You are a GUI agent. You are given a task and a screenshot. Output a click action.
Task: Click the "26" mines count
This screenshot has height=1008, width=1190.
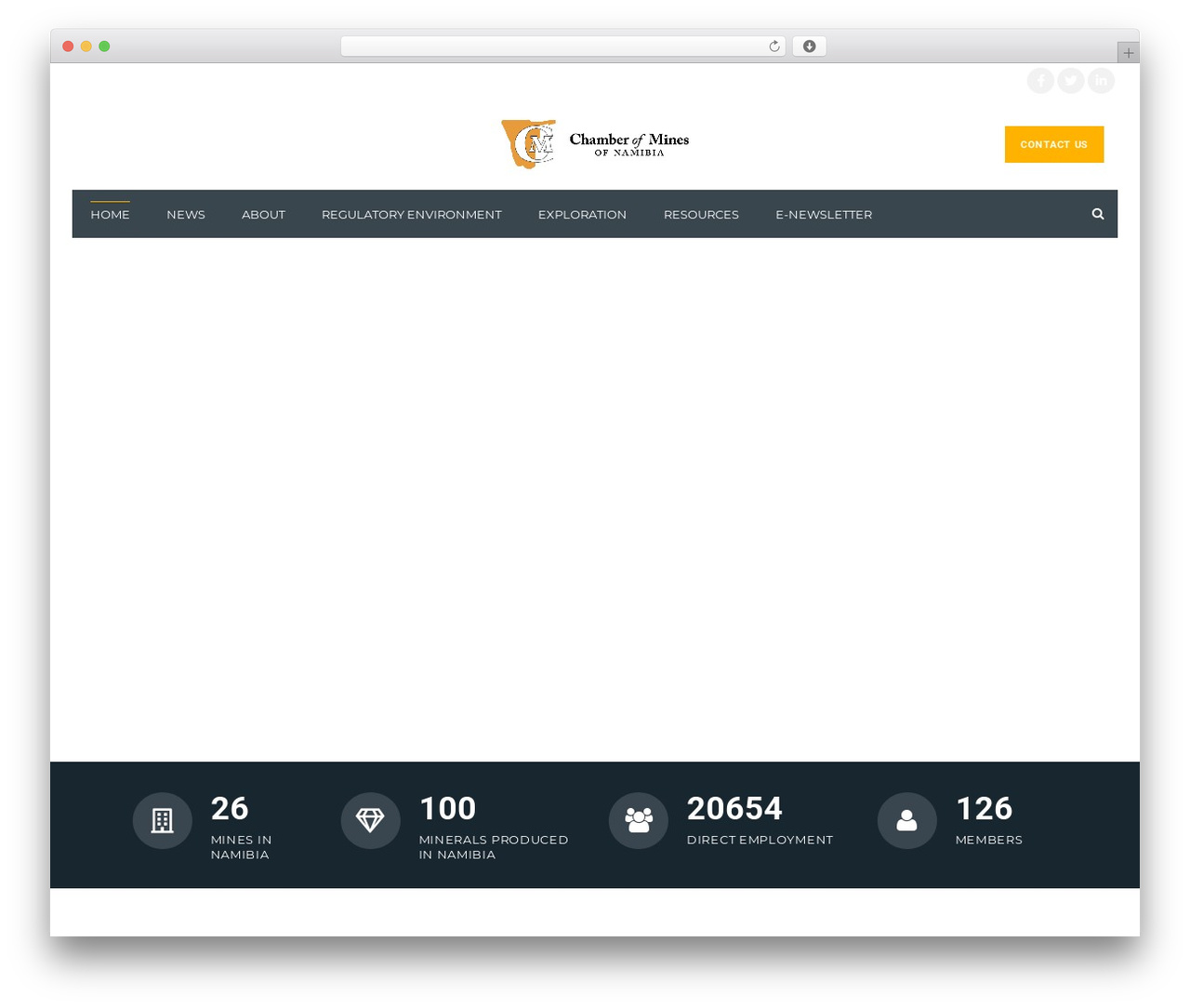click(230, 808)
